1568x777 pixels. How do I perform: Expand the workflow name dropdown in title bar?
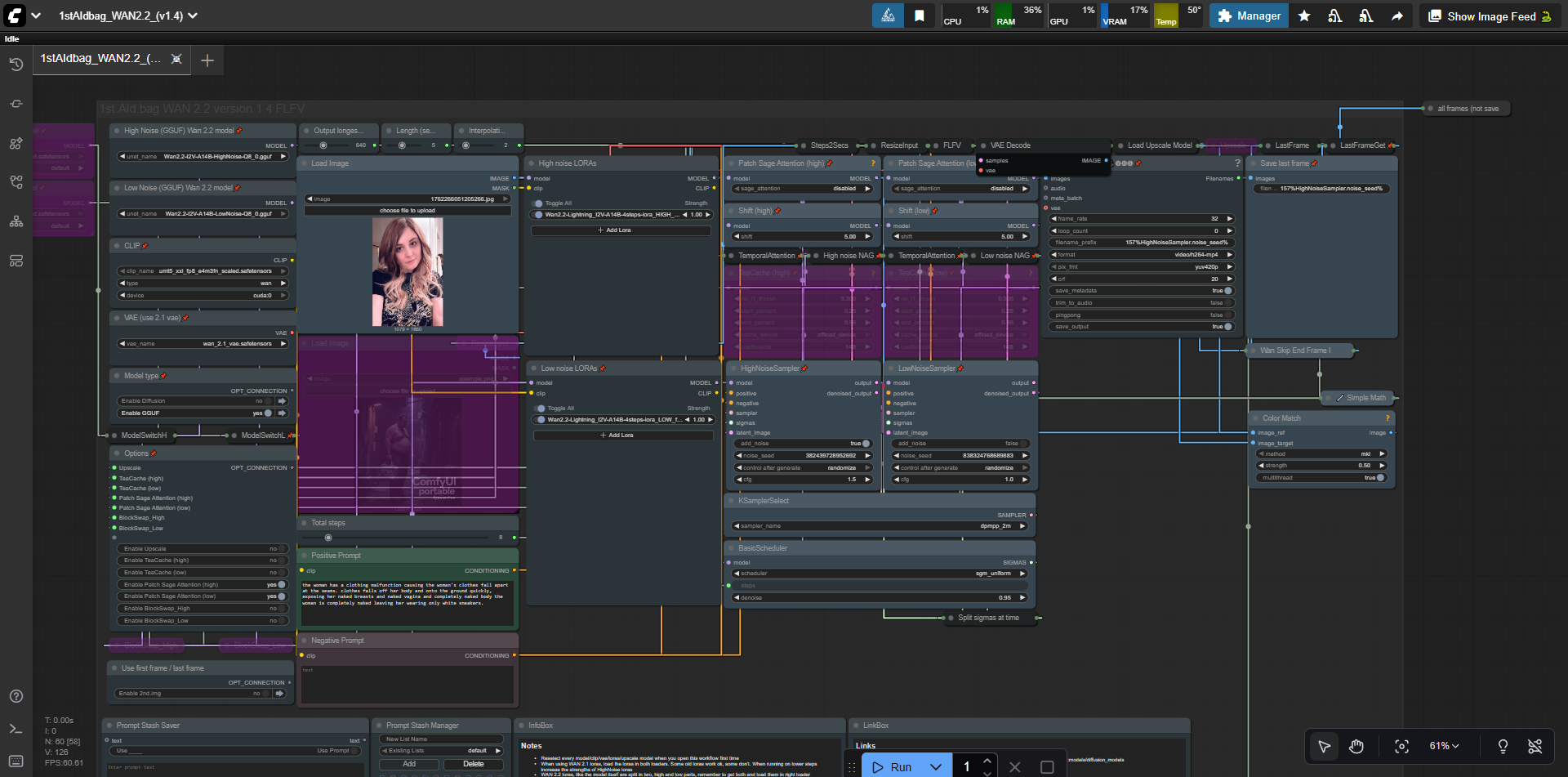coord(193,16)
